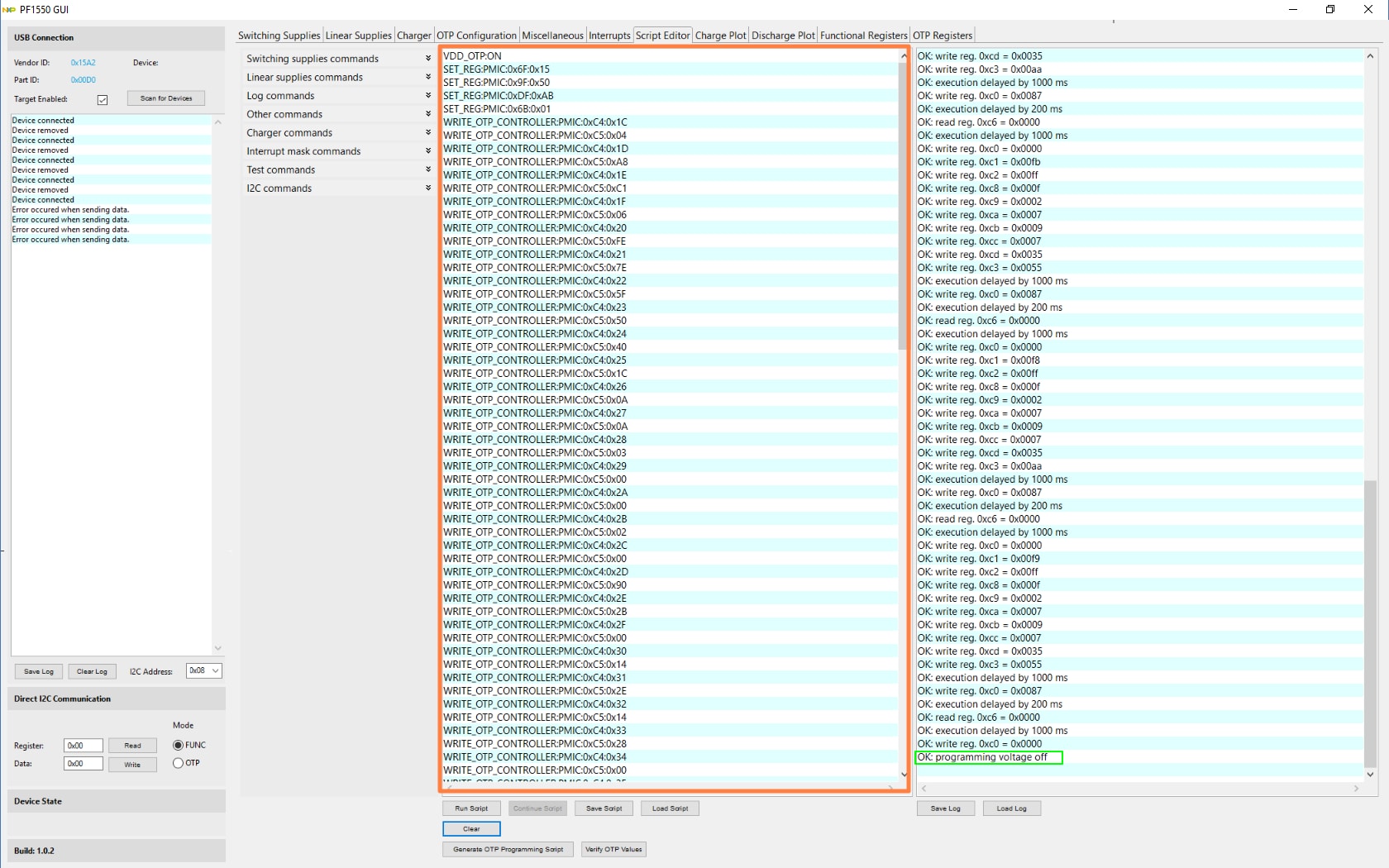Click the Data input field
Screen dimensions: 1389x868
pos(83,764)
